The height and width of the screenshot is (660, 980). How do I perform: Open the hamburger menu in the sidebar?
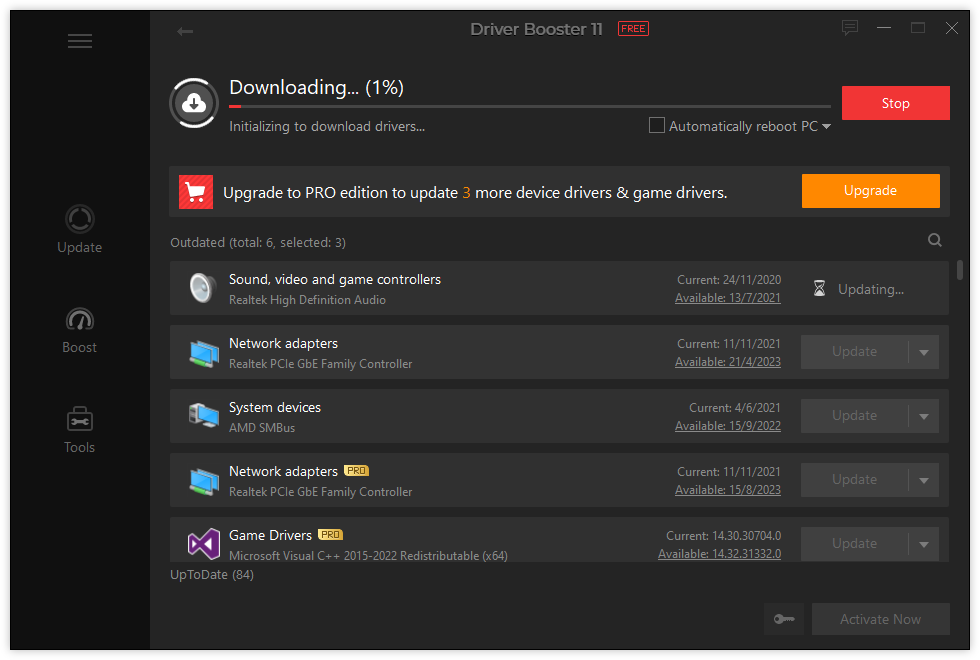[x=80, y=41]
